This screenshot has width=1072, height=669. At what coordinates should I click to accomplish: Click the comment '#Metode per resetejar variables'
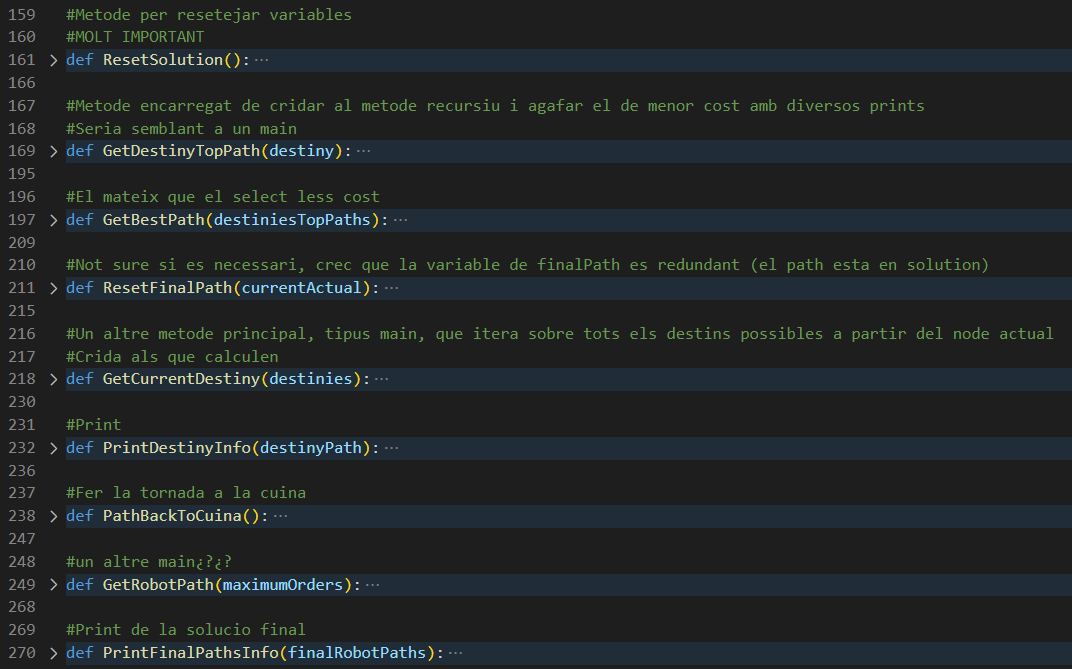tap(209, 14)
